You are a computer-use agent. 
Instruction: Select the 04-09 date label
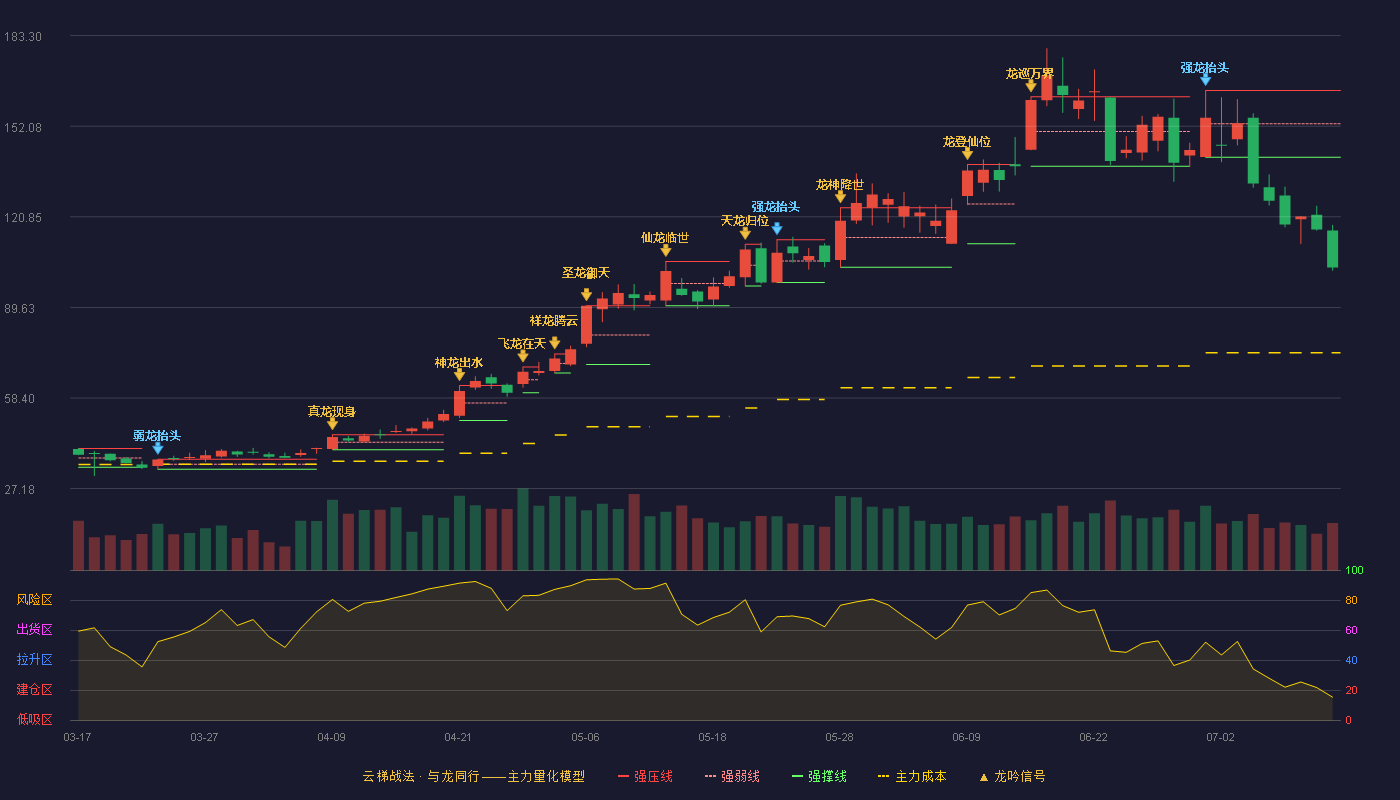pos(331,737)
